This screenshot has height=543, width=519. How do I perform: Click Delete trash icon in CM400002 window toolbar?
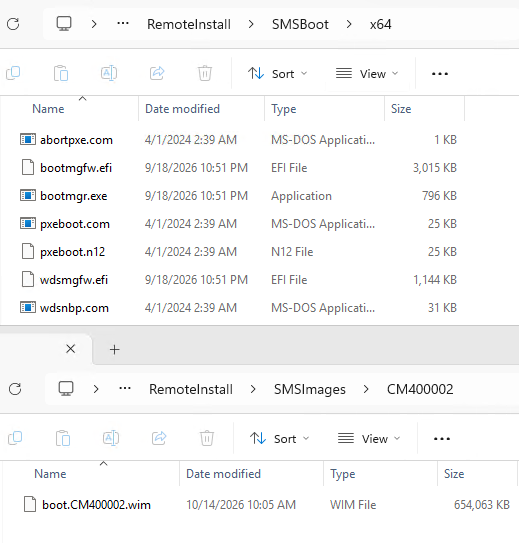(x=207, y=438)
